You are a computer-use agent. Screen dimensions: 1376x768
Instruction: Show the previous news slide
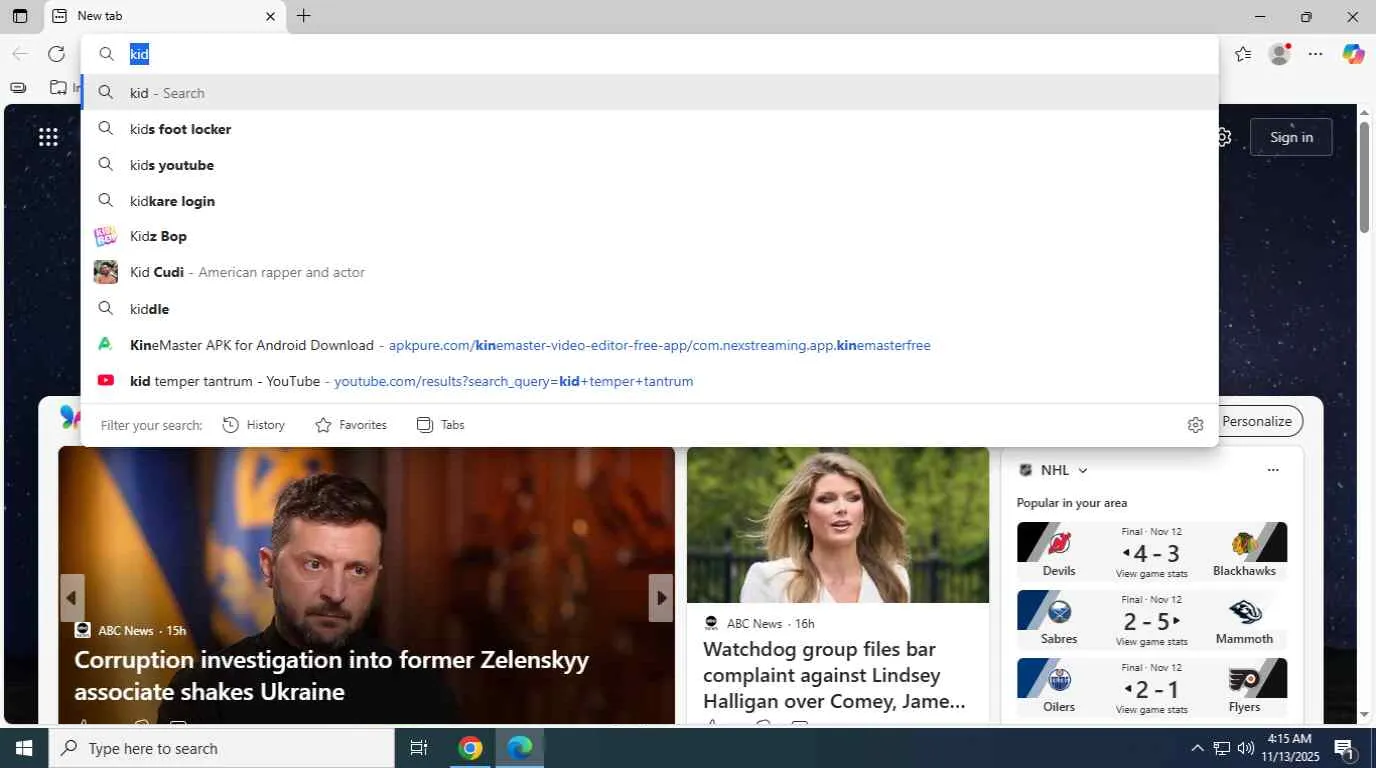[x=71, y=598]
